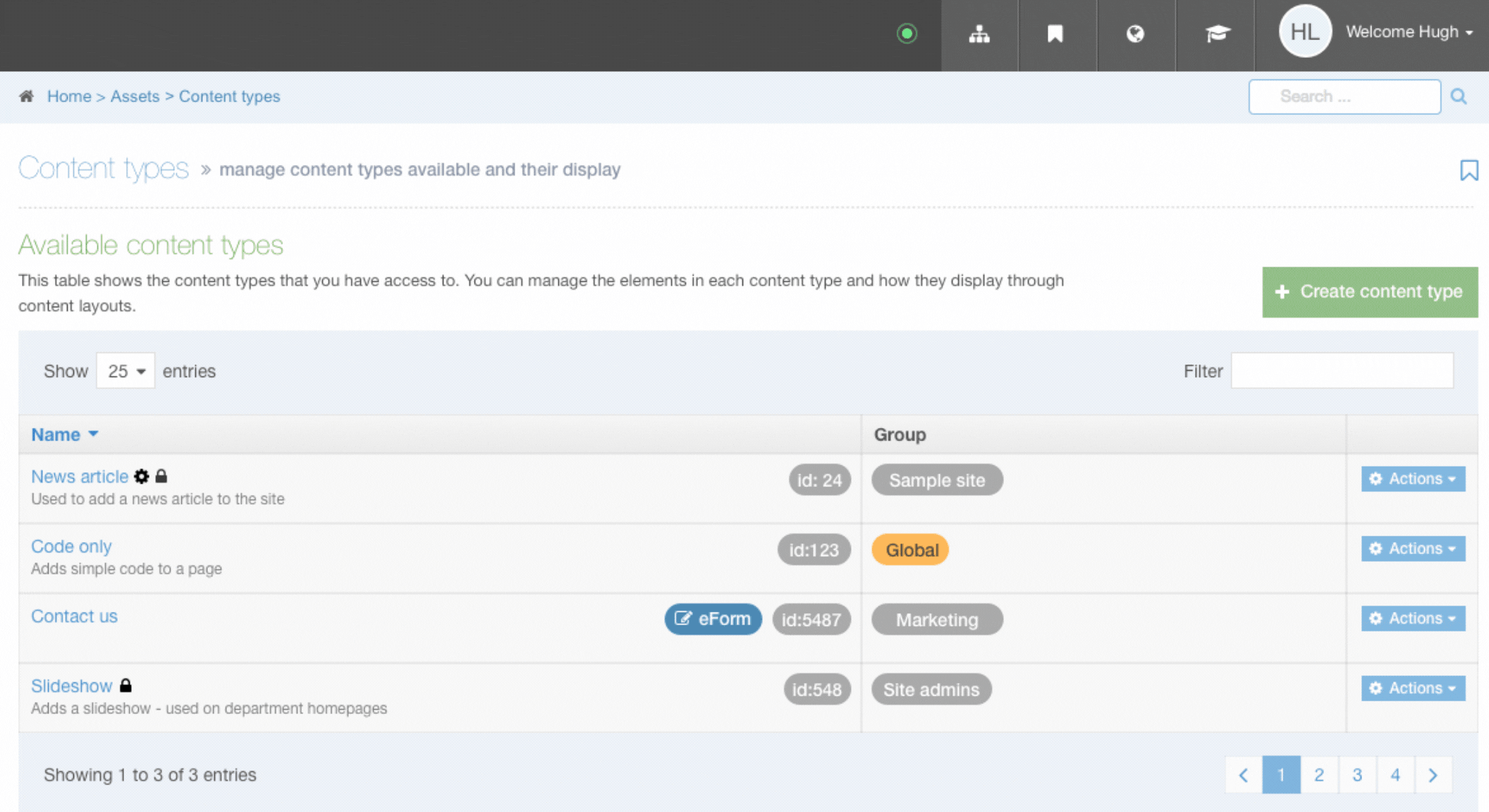This screenshot has height=812, width=1489.
Task: Open the Show 25 entries dropdown
Action: pos(125,371)
